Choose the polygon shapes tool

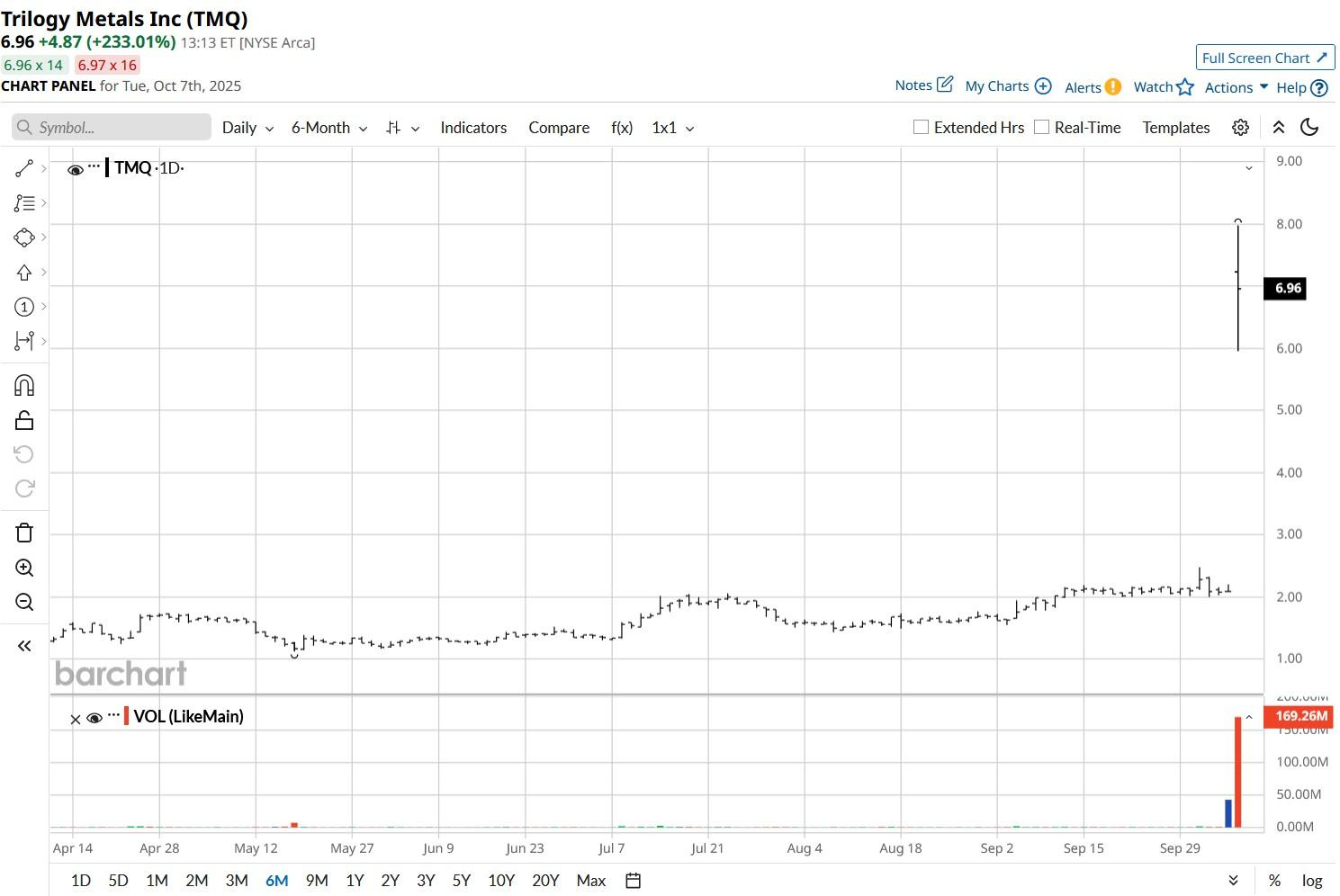pyautogui.click(x=24, y=237)
